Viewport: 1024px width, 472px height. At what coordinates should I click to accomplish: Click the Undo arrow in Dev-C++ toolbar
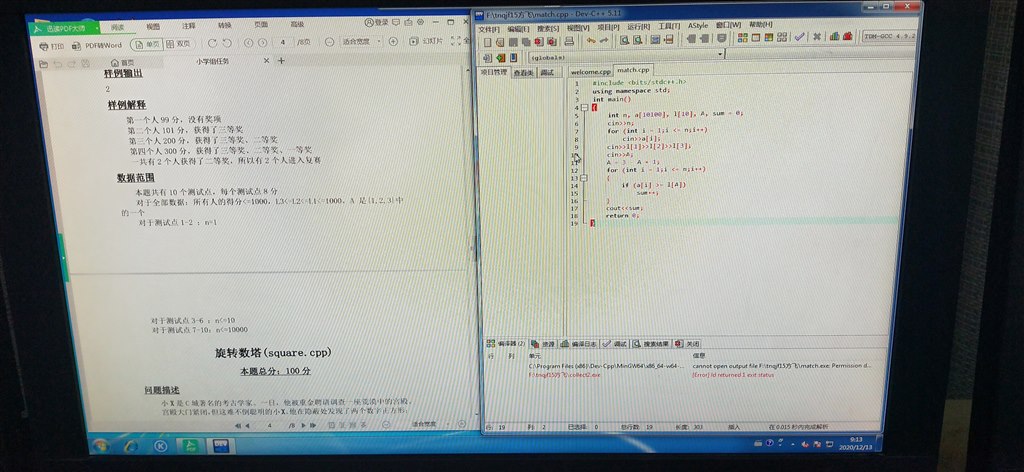tap(591, 40)
